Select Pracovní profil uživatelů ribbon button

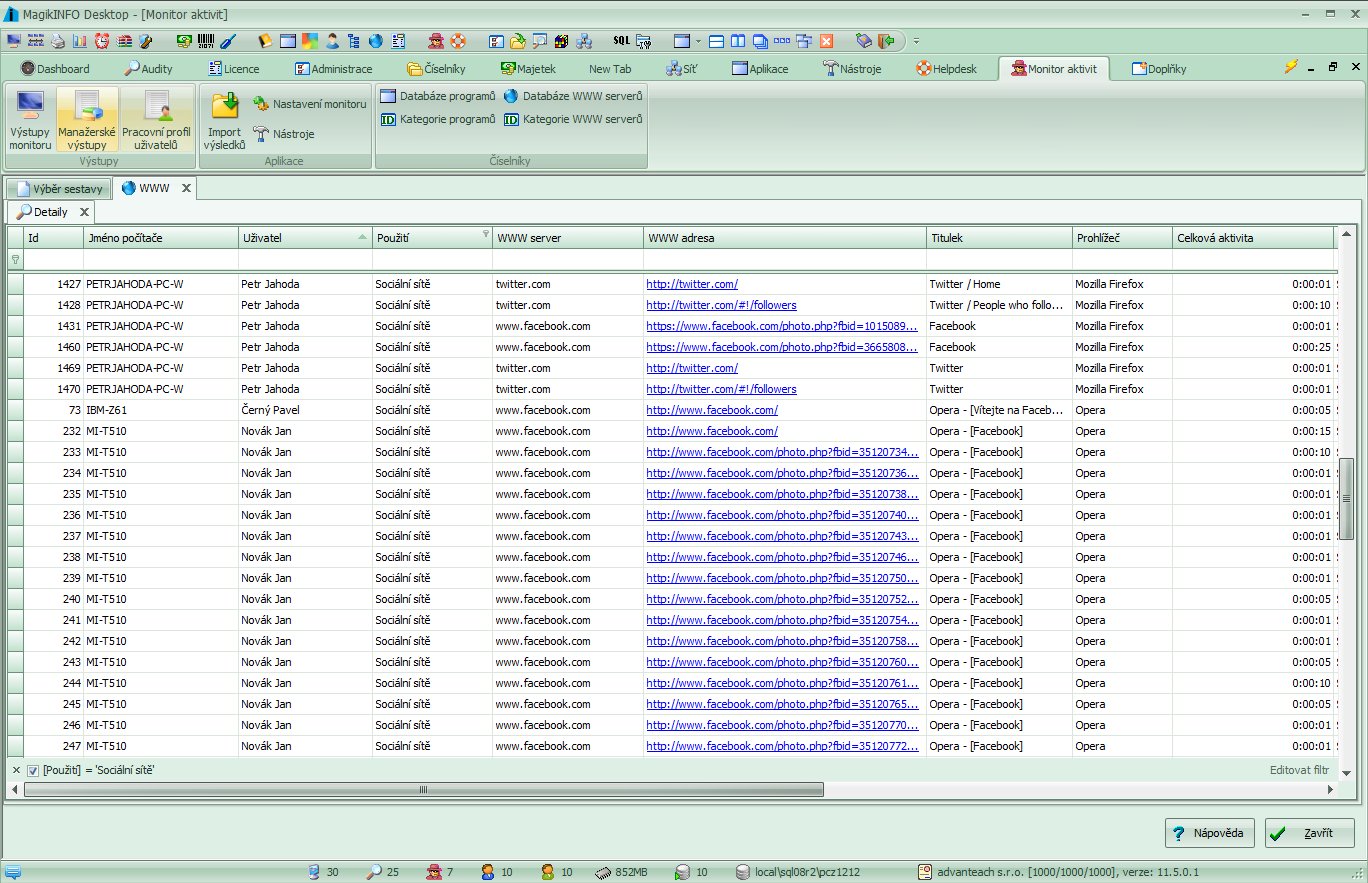click(156, 120)
